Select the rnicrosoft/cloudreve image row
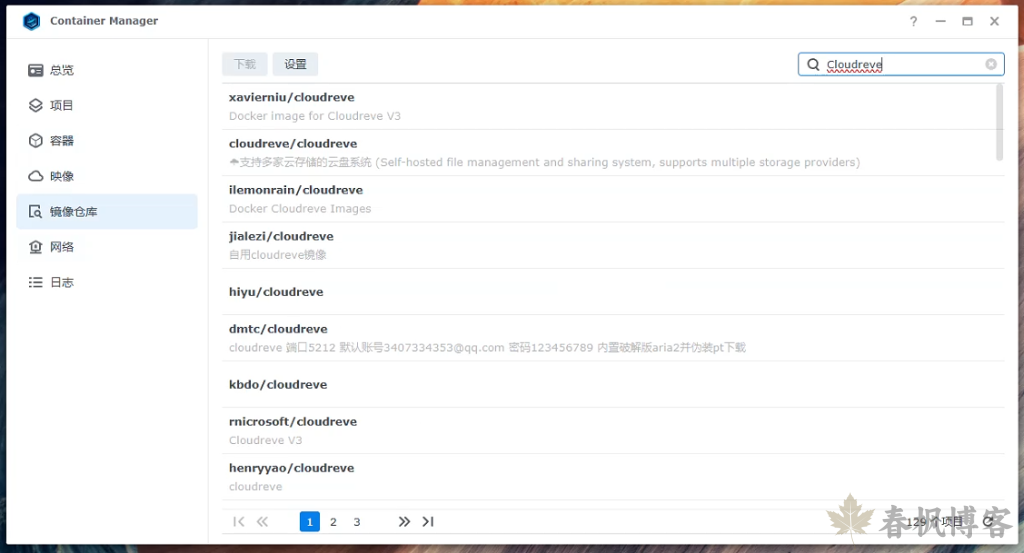 click(613, 431)
